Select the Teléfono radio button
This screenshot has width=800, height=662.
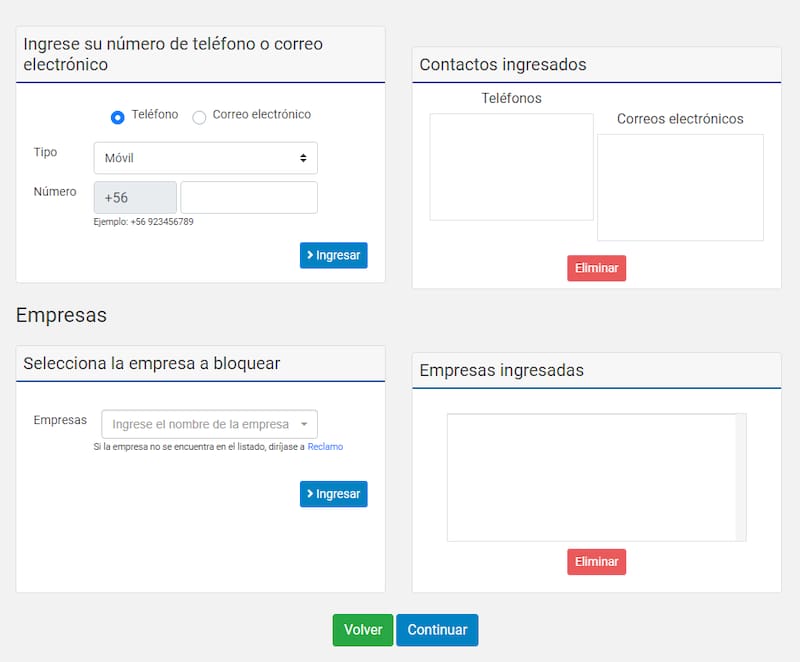117,117
